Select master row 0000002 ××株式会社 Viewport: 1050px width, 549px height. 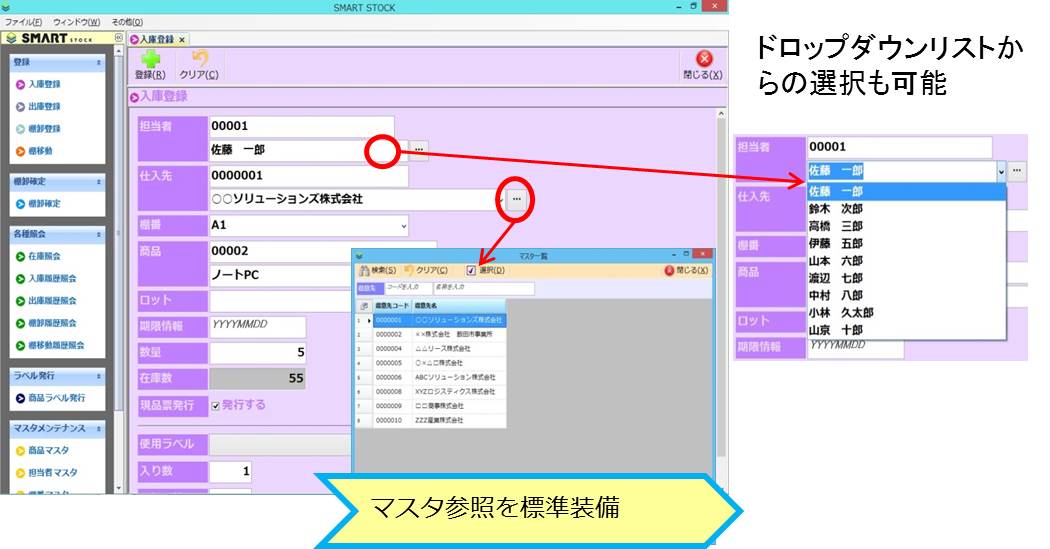[x=431, y=334]
